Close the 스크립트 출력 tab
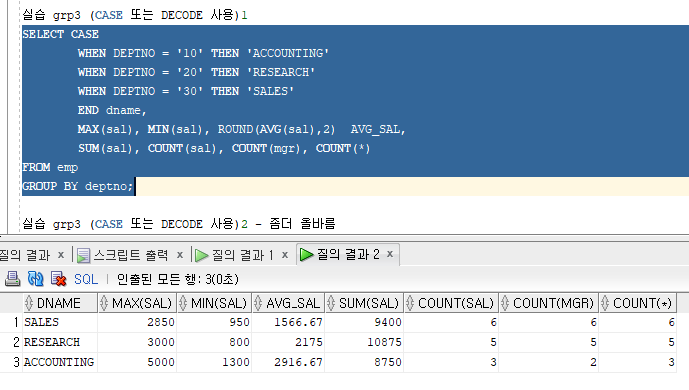The height and width of the screenshot is (390, 689). point(180,255)
